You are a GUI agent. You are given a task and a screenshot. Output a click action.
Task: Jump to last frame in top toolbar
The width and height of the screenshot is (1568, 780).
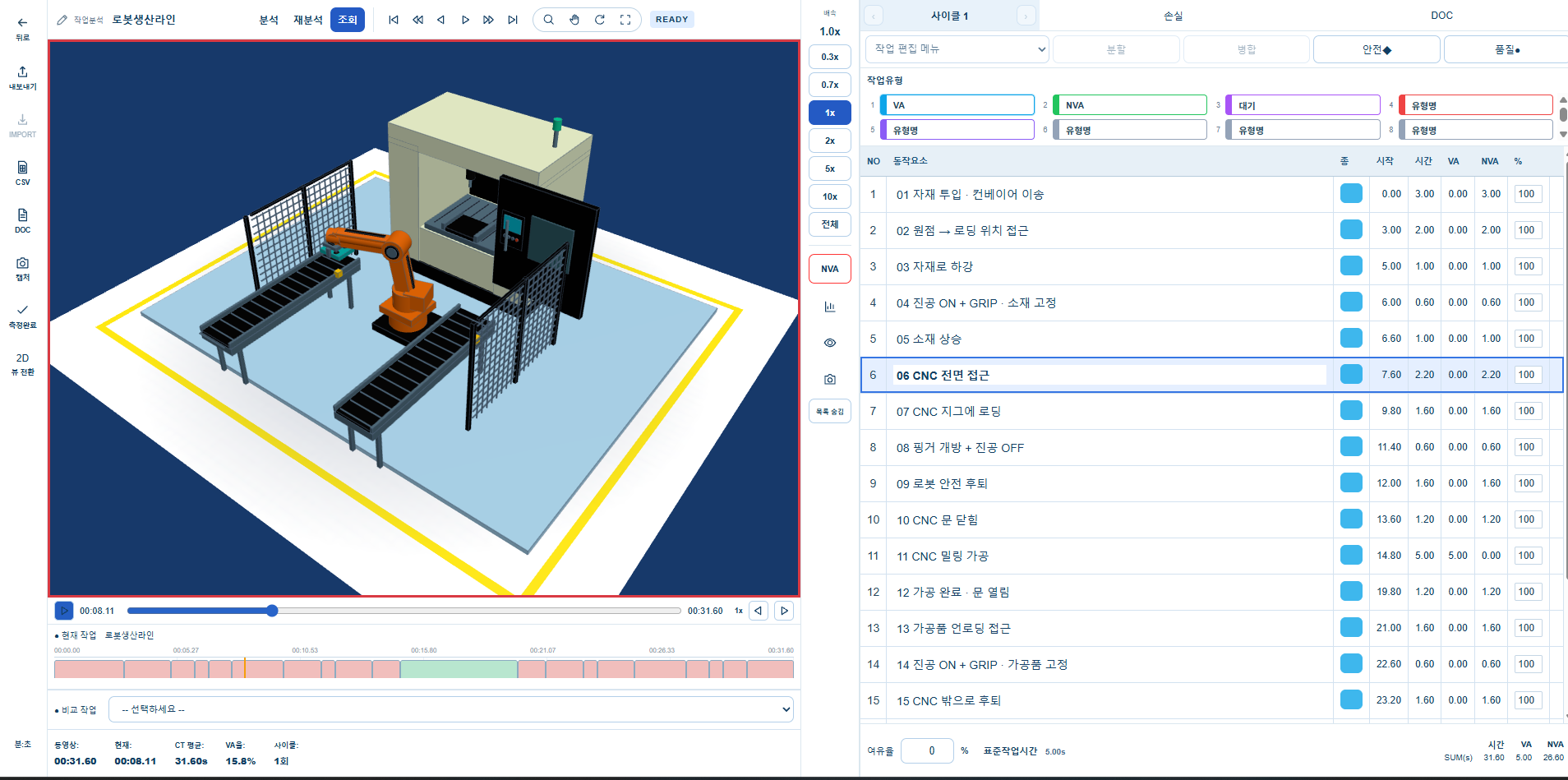(x=513, y=20)
